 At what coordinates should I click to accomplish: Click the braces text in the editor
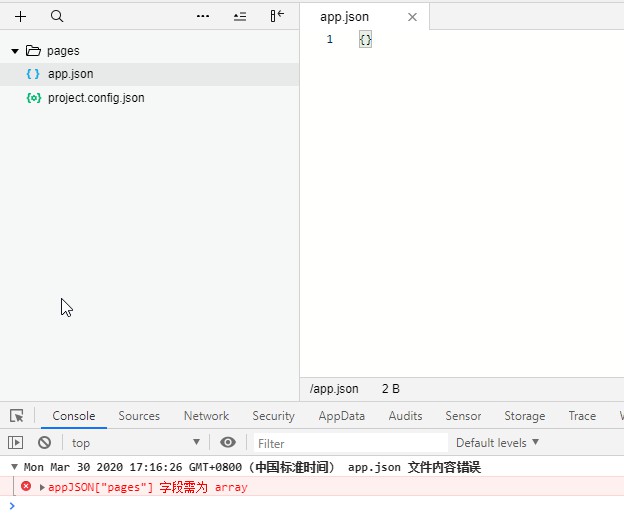(x=365, y=39)
